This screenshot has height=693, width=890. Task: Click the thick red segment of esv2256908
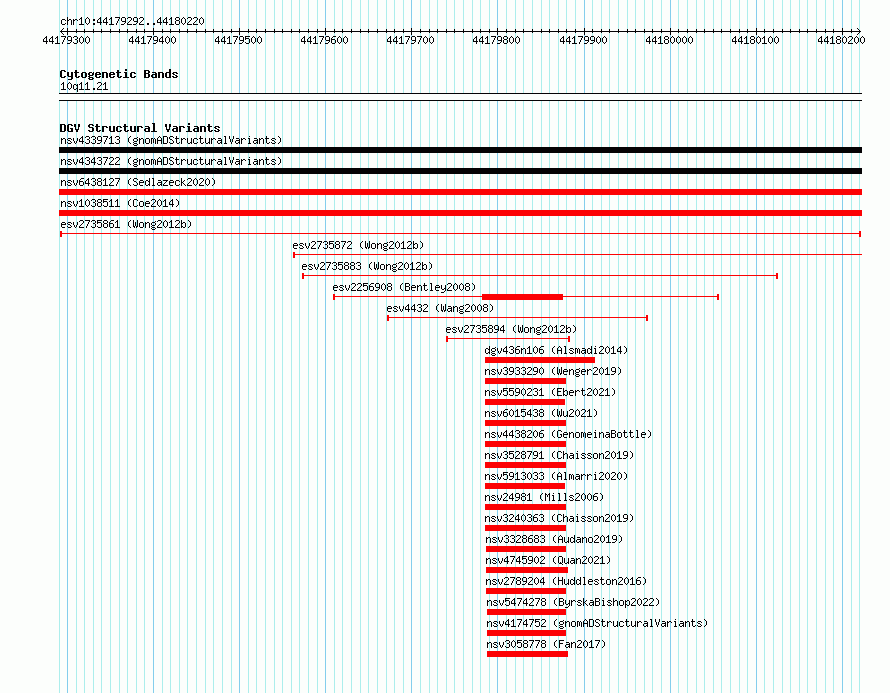[x=522, y=297]
